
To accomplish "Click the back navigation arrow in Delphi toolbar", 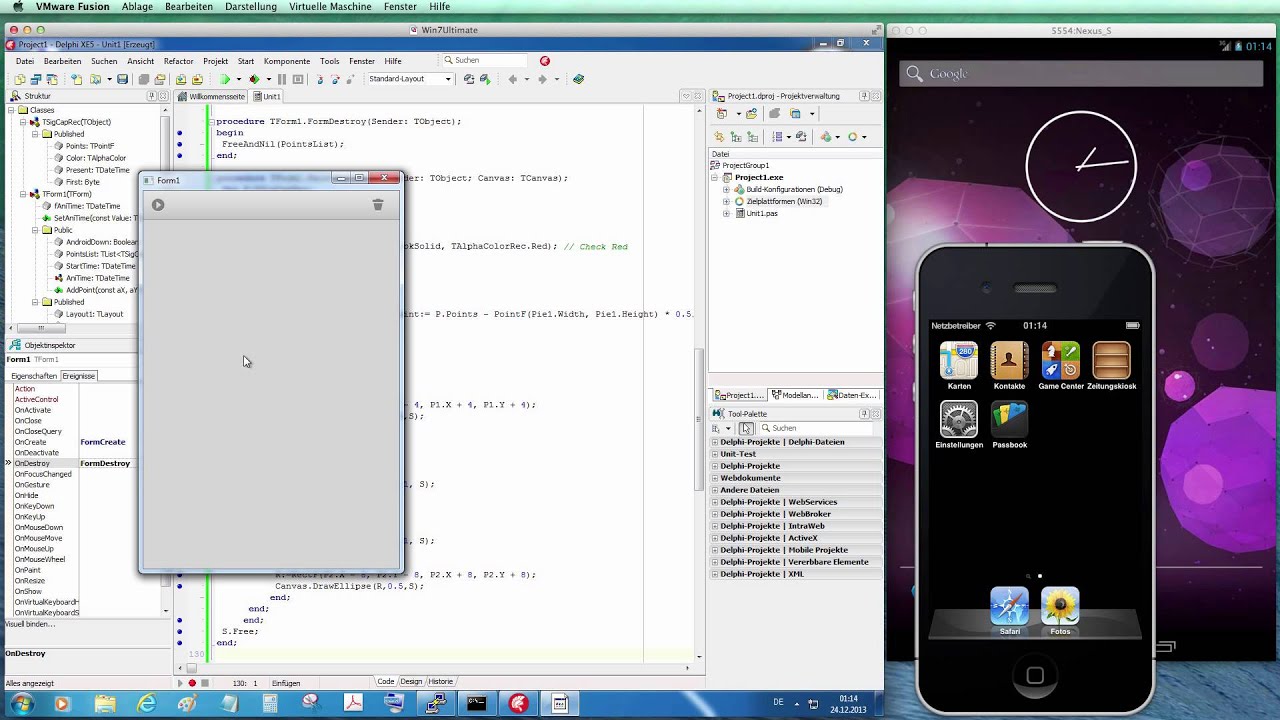I will (513, 79).
